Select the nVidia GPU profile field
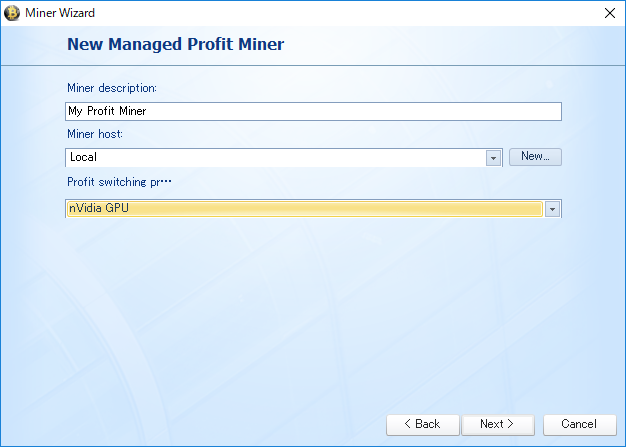The width and height of the screenshot is (626, 447). click(313, 209)
